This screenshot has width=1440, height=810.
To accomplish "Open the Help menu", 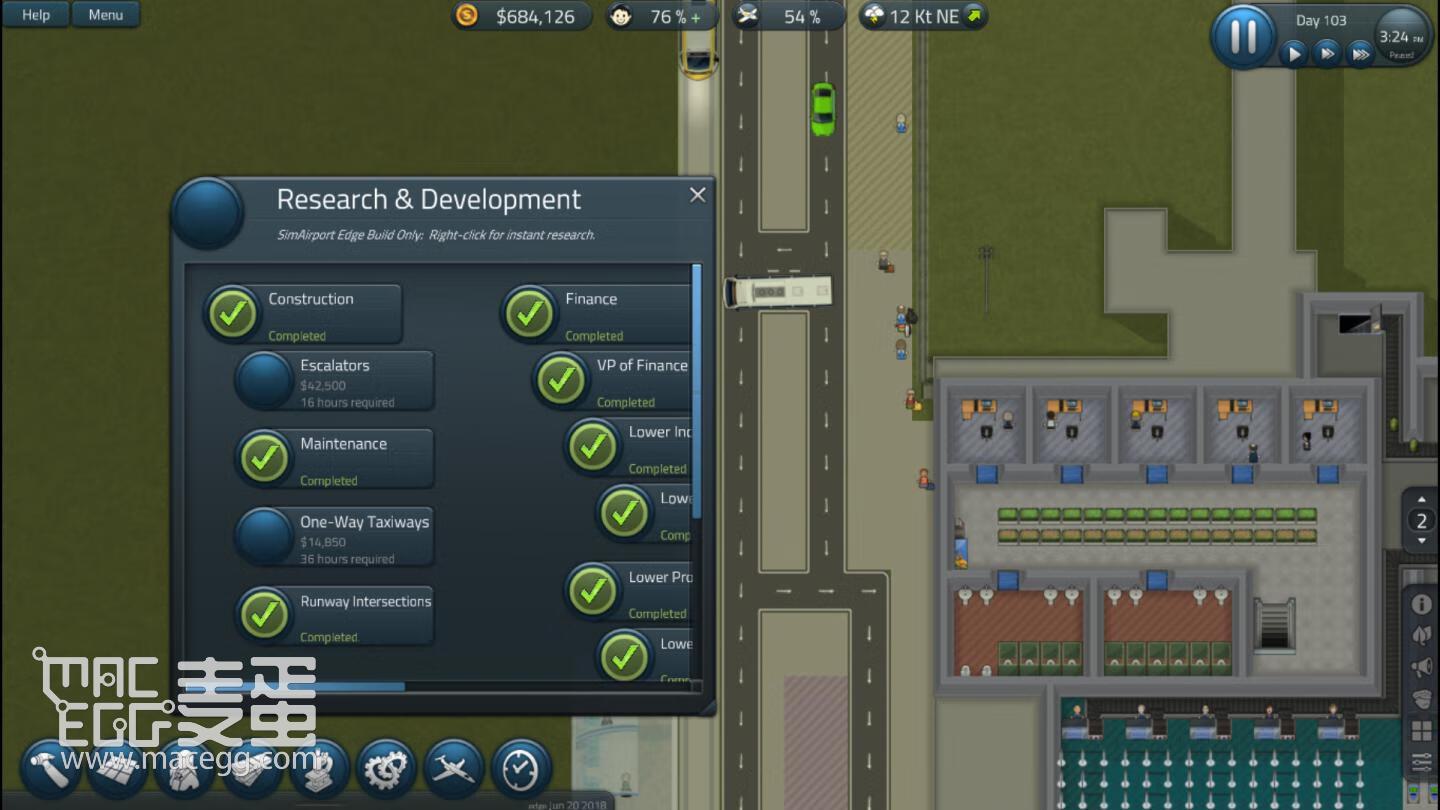I will pyautogui.click(x=36, y=14).
